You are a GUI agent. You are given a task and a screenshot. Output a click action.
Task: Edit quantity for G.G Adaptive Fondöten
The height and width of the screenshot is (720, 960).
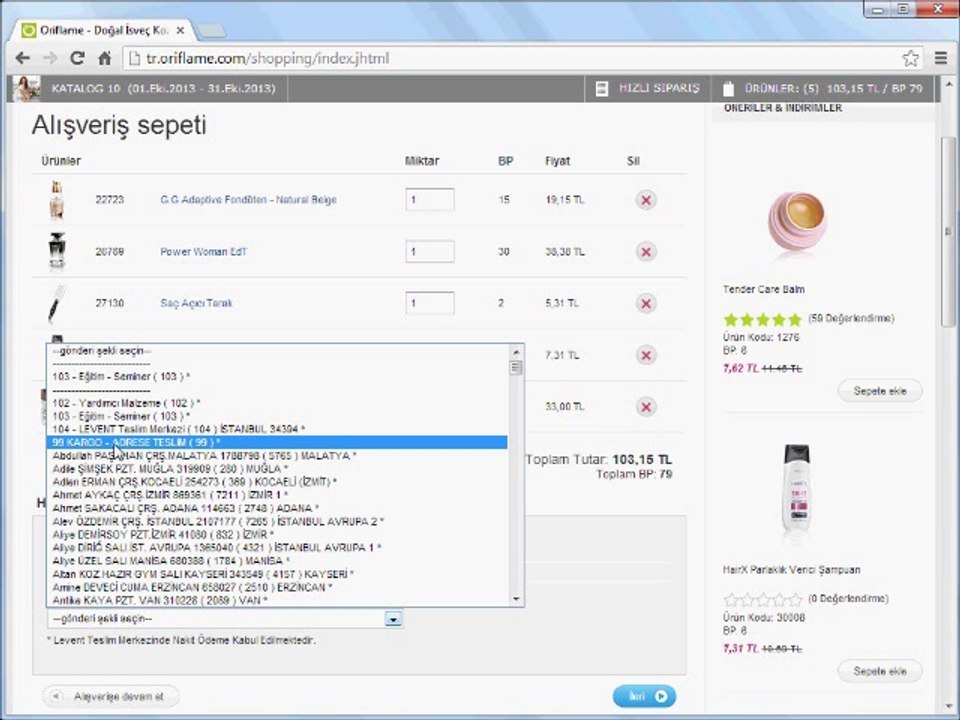pyautogui.click(x=430, y=200)
